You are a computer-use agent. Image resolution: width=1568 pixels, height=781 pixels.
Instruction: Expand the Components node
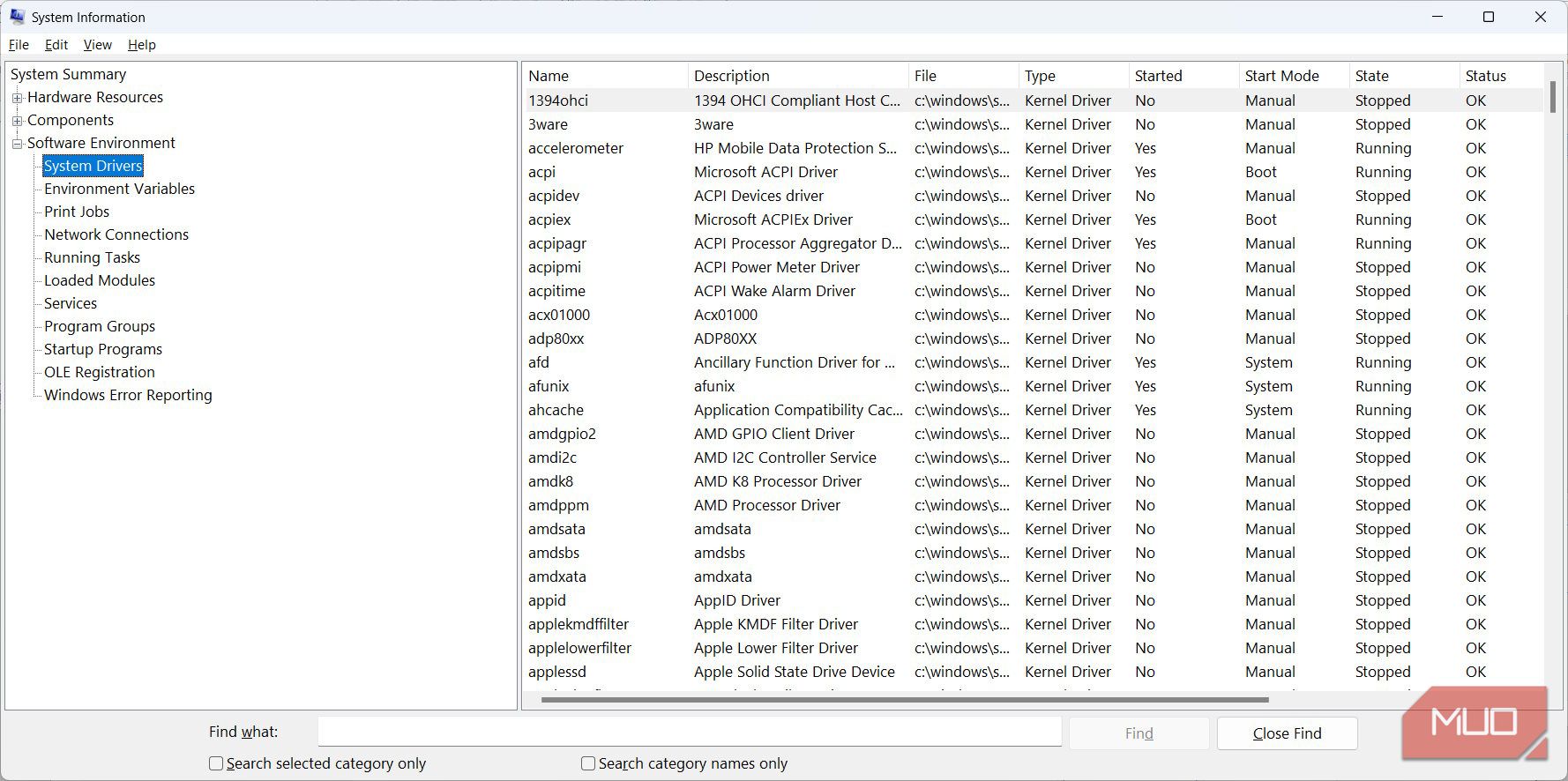click(17, 121)
